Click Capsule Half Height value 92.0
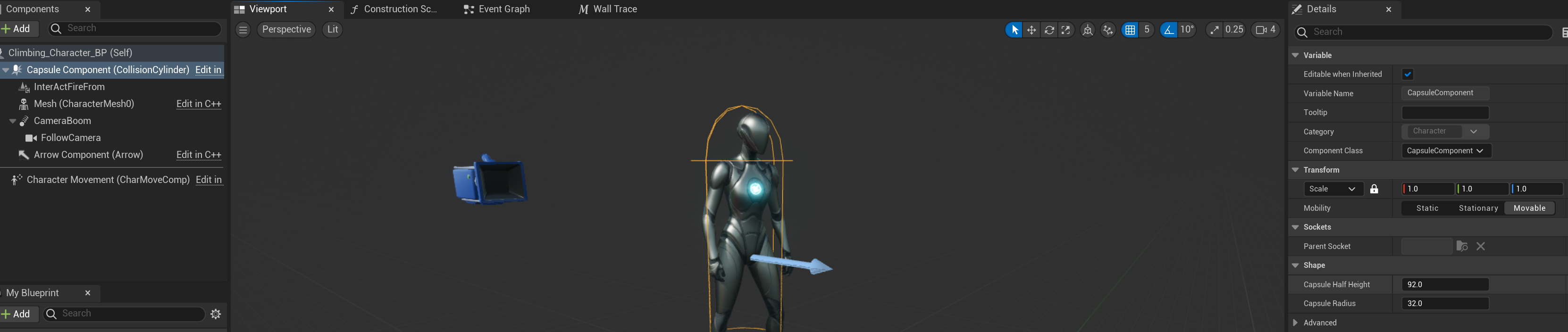 tap(1445, 284)
